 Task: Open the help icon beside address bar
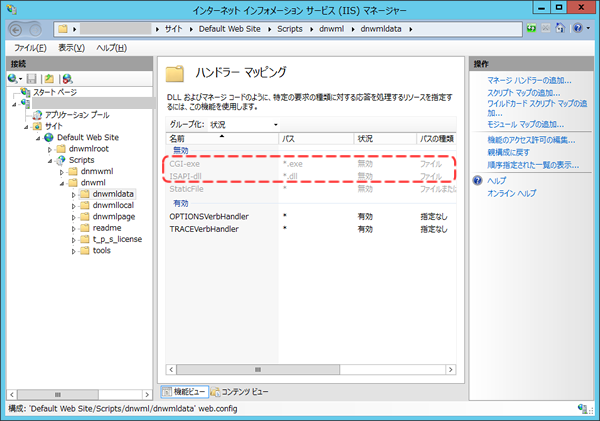[x=578, y=28]
